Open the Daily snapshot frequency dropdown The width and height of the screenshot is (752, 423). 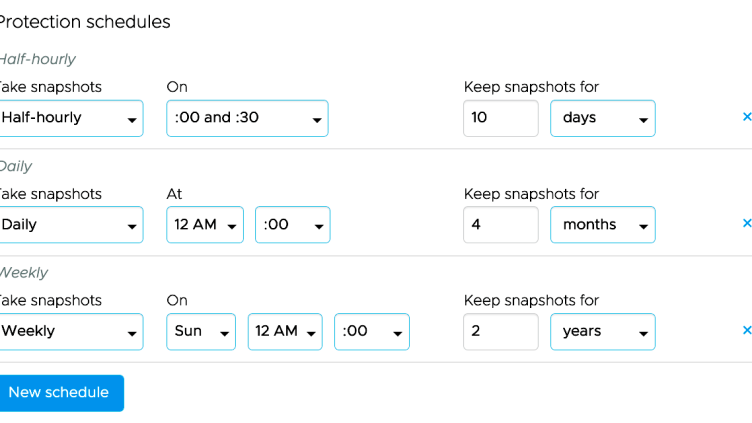(x=70, y=225)
